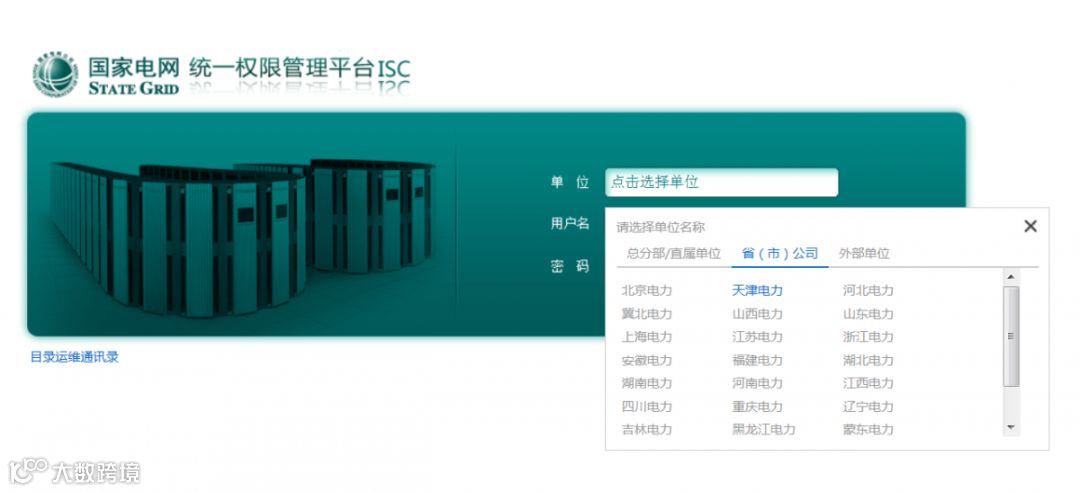Click the State Grid globe logo
Viewport: 1080px width, 492px height.
pyautogui.click(x=55, y=73)
